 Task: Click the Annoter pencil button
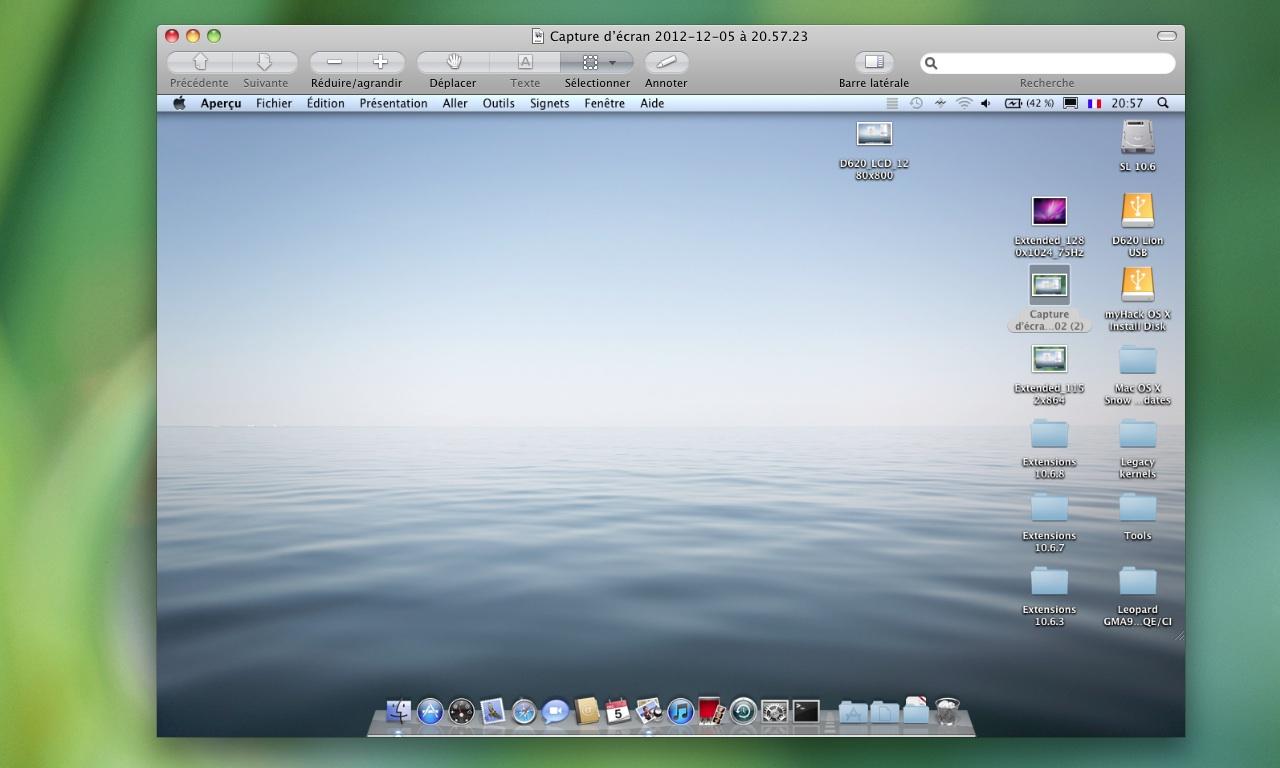[x=666, y=62]
